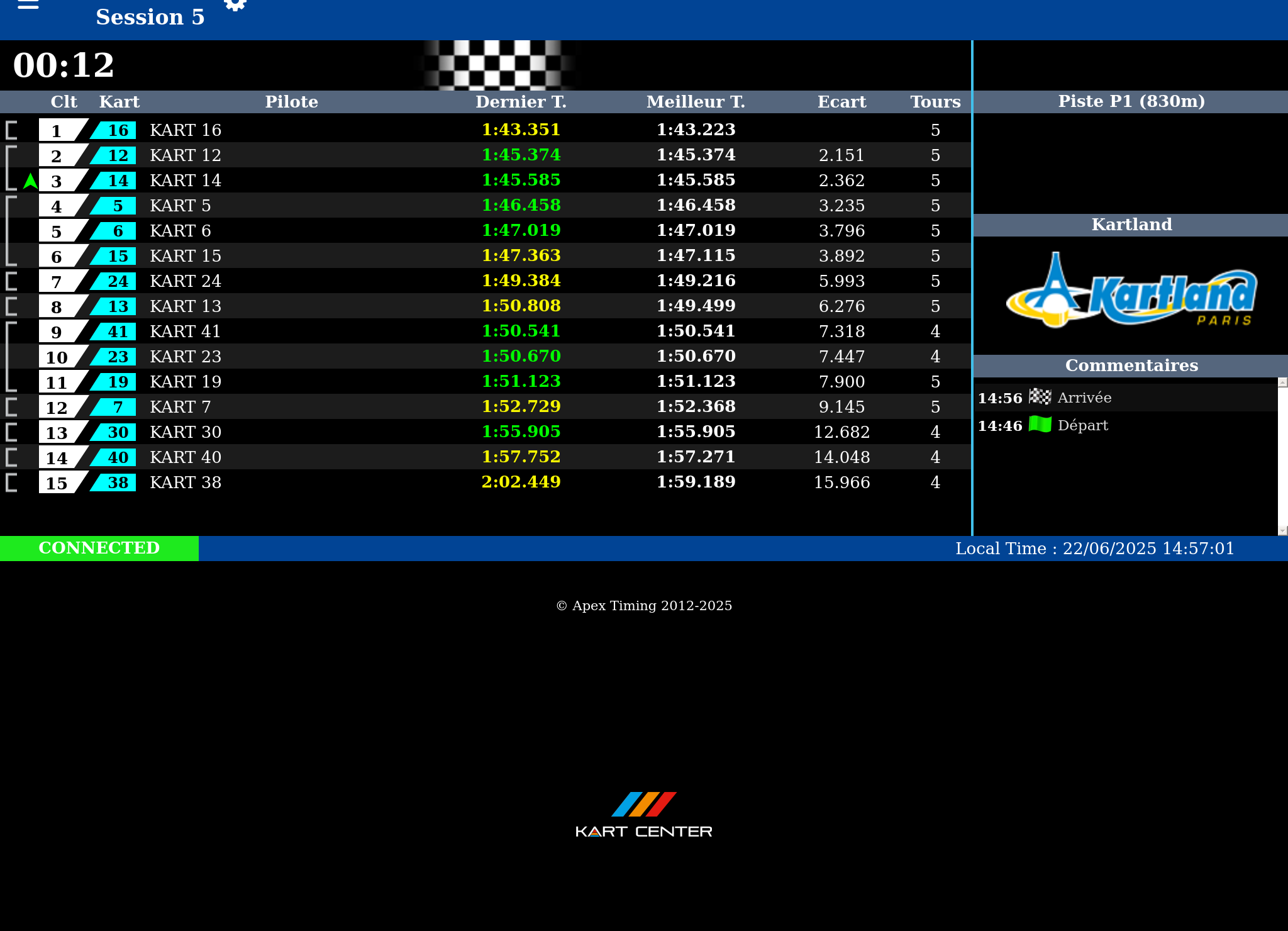The width and height of the screenshot is (1288, 931).
Task: Click the green Départ flag icon
Action: pos(1040,425)
